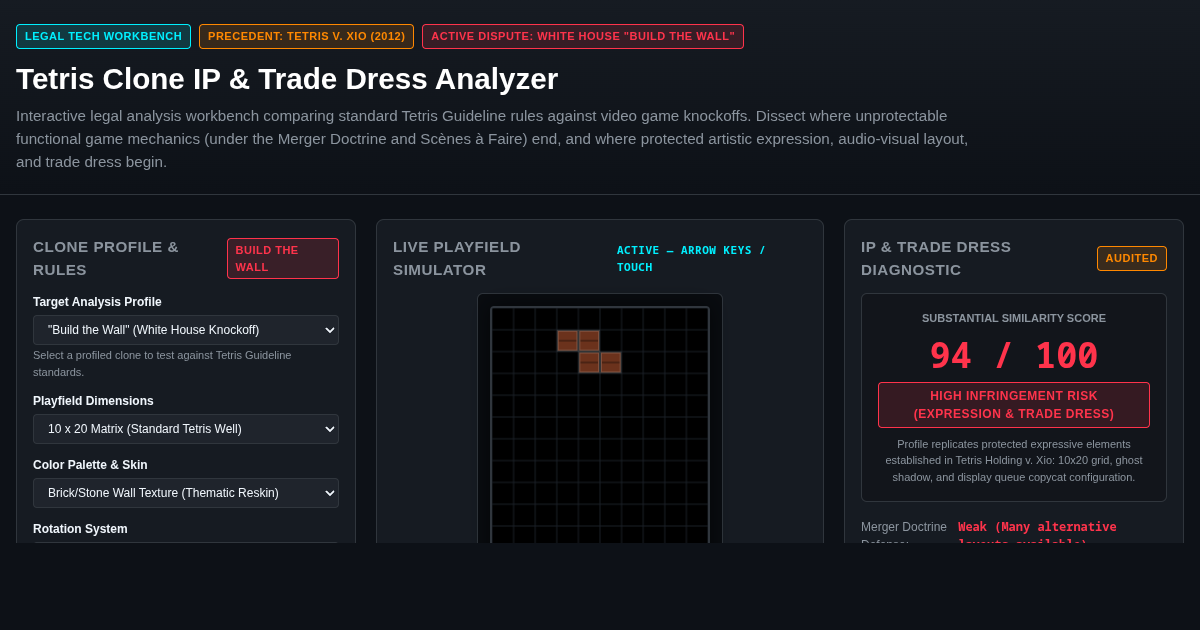Click the Precedent: Tetris v. Xio tag
The height and width of the screenshot is (630, 1200).
coord(306,37)
